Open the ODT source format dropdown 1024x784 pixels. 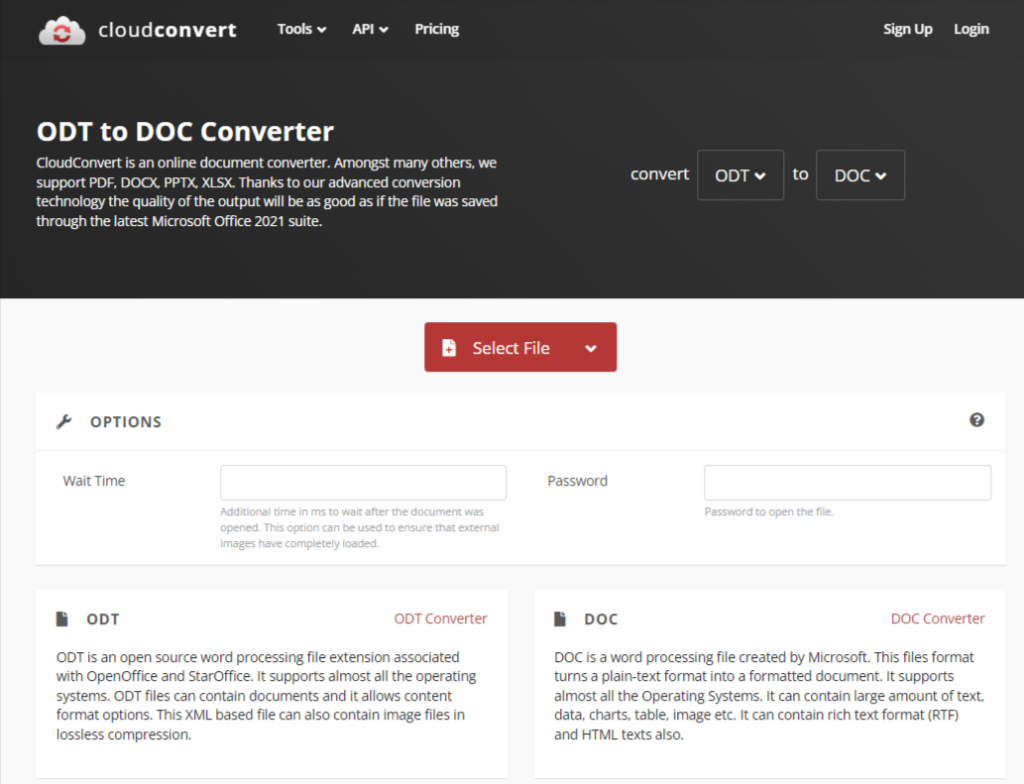pyautogui.click(x=740, y=174)
